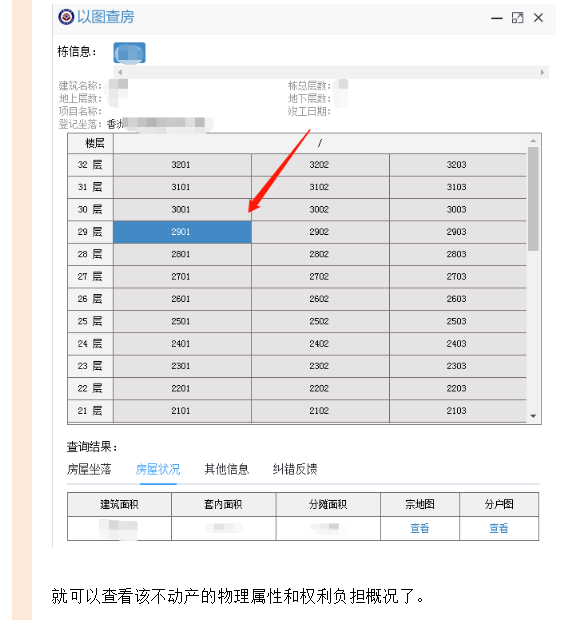Select room 2901 cell

click(182, 232)
